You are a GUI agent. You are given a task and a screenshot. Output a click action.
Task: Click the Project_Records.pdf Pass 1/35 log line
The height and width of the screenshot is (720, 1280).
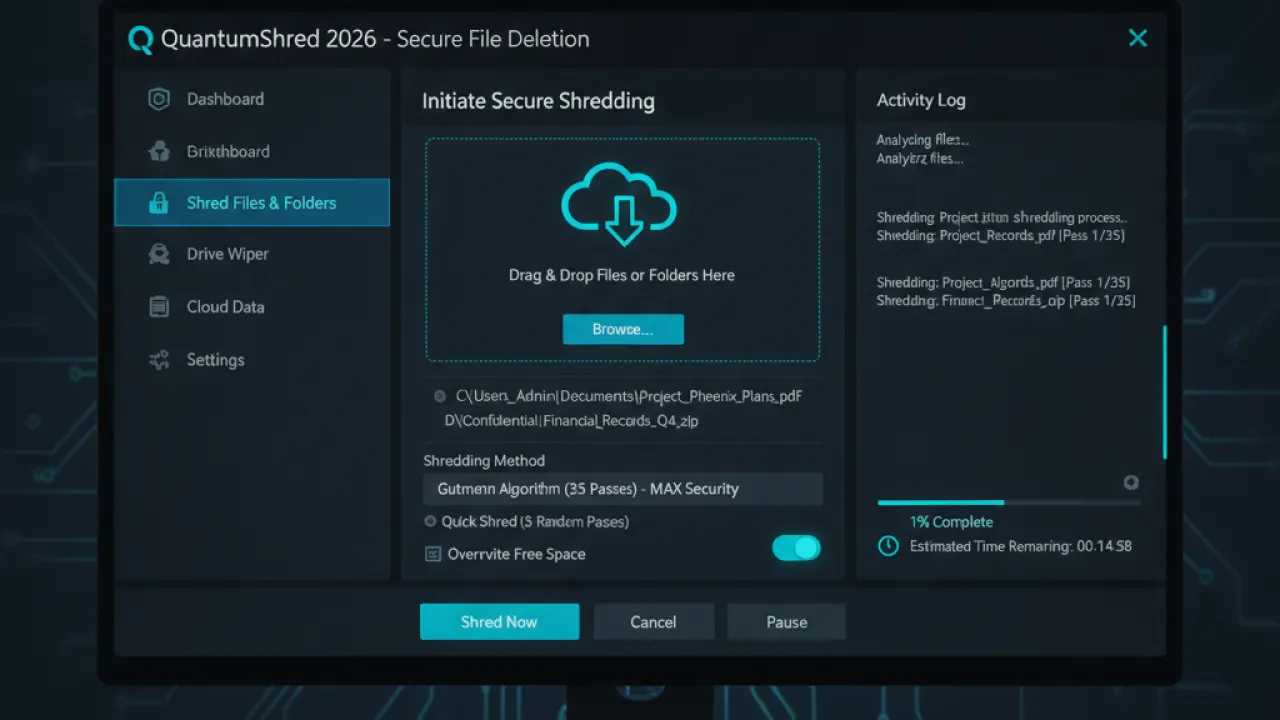[1003, 236]
